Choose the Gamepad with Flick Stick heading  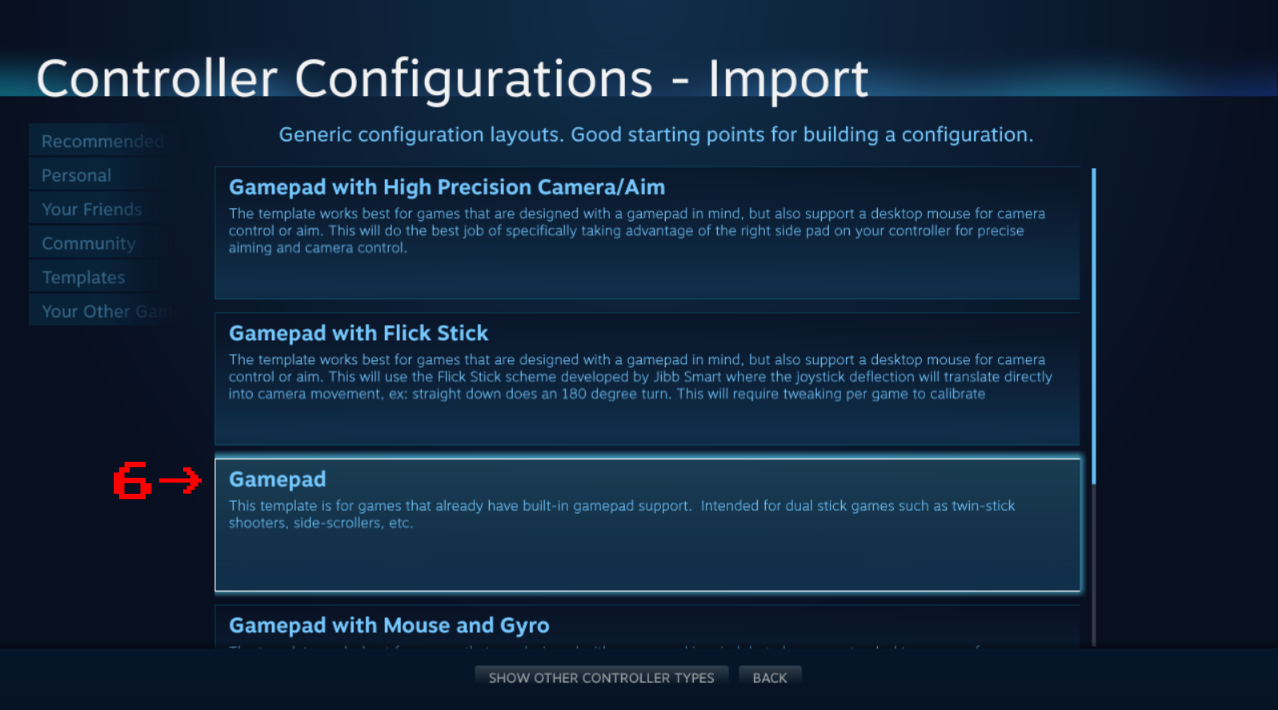(x=358, y=333)
